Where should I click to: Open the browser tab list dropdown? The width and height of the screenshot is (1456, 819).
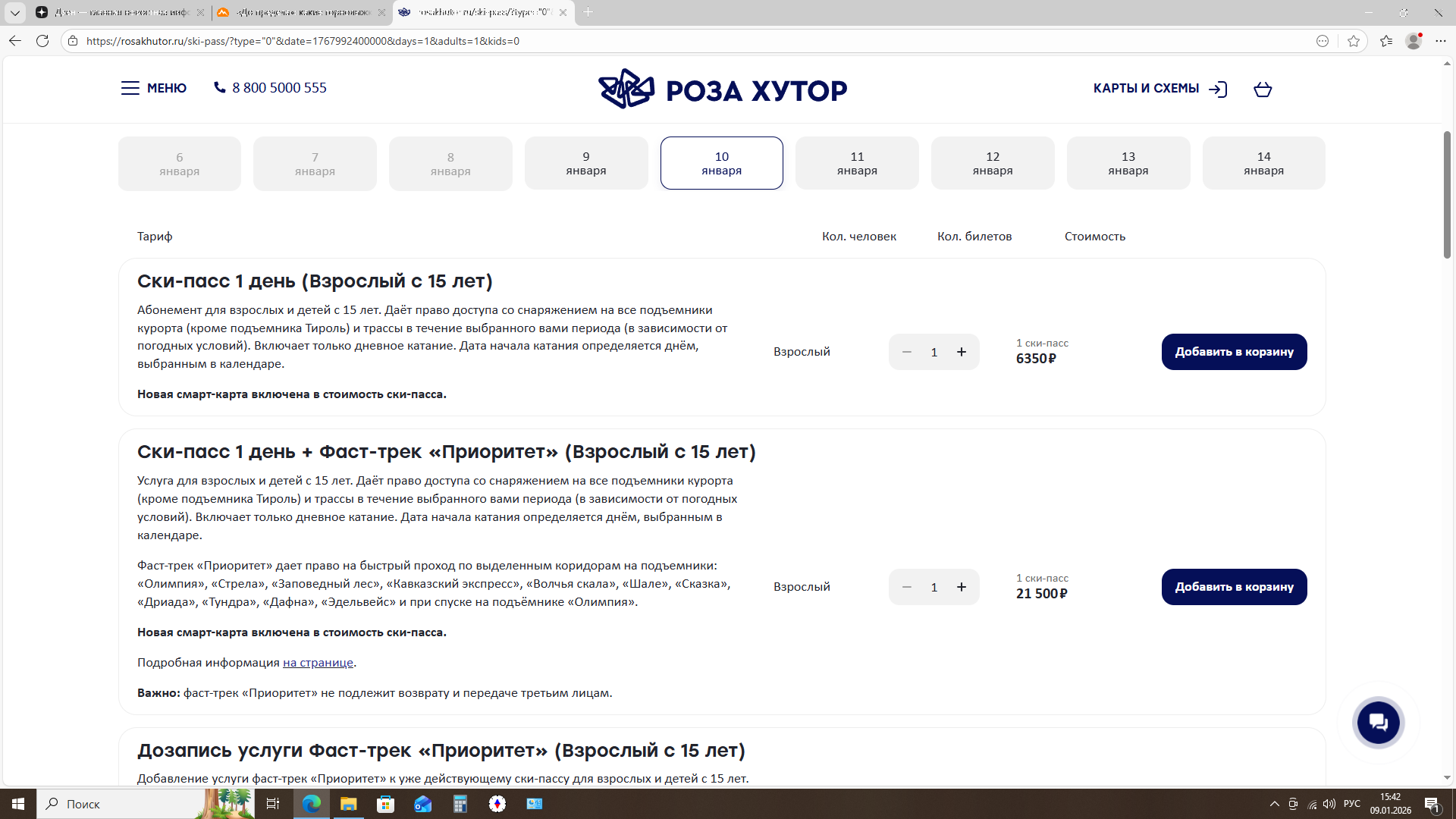click(x=14, y=12)
